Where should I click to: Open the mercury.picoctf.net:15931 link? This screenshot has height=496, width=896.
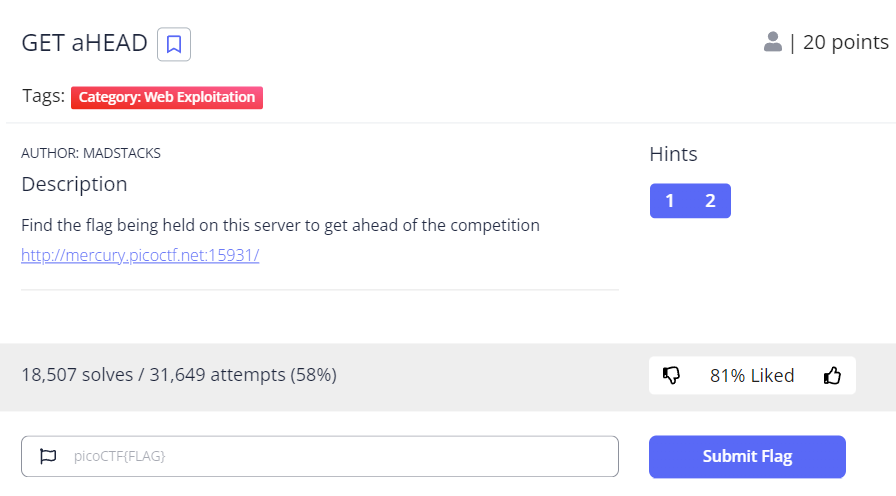140,255
